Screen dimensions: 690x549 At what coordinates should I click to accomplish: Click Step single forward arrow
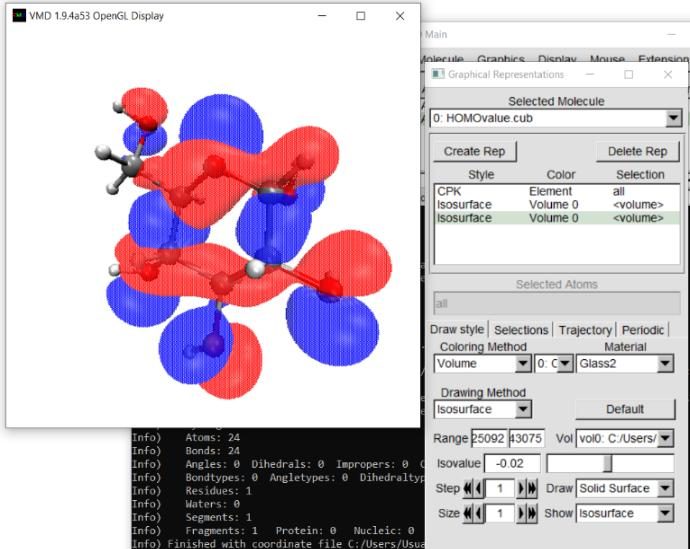[x=521, y=488]
